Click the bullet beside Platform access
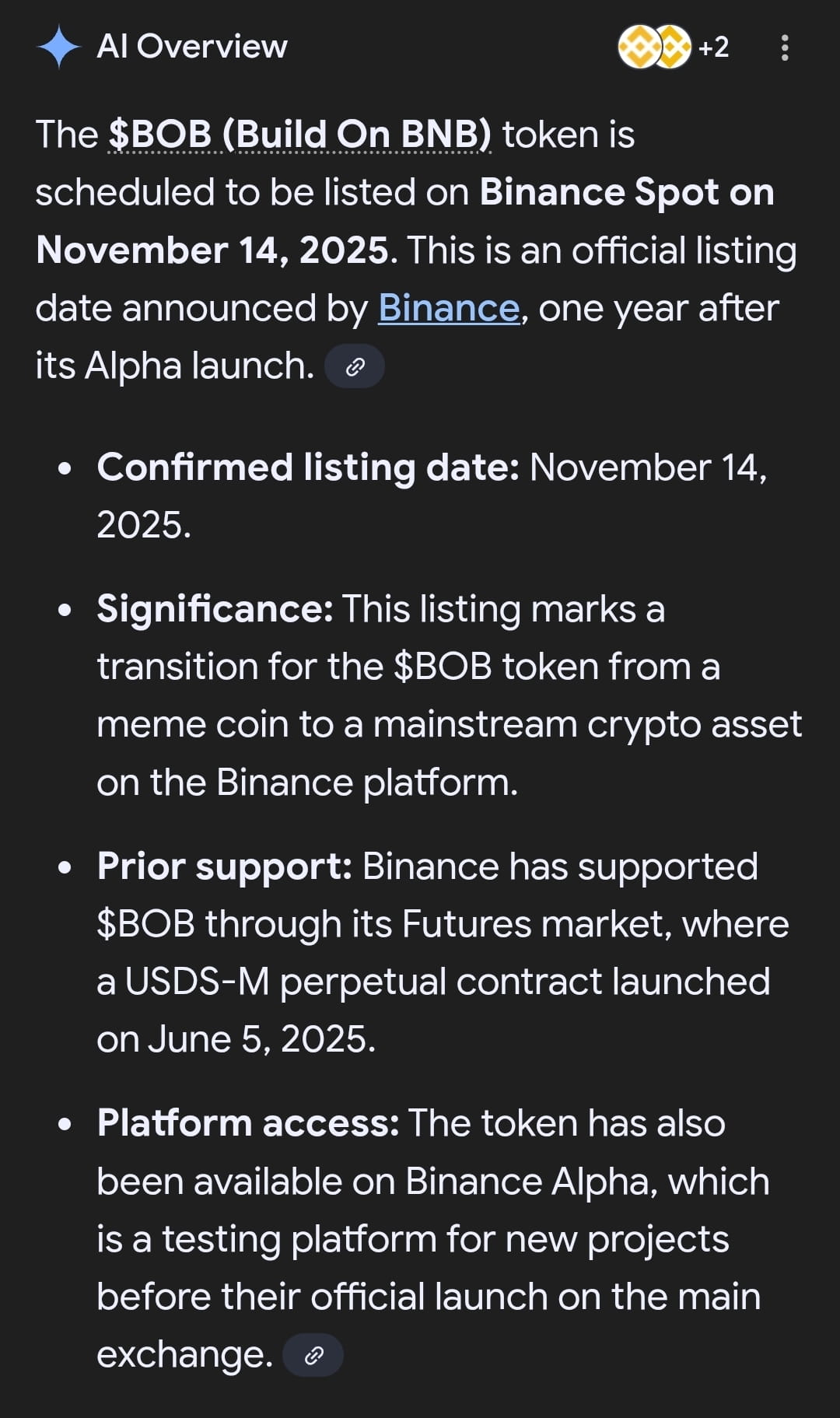 (65, 1125)
